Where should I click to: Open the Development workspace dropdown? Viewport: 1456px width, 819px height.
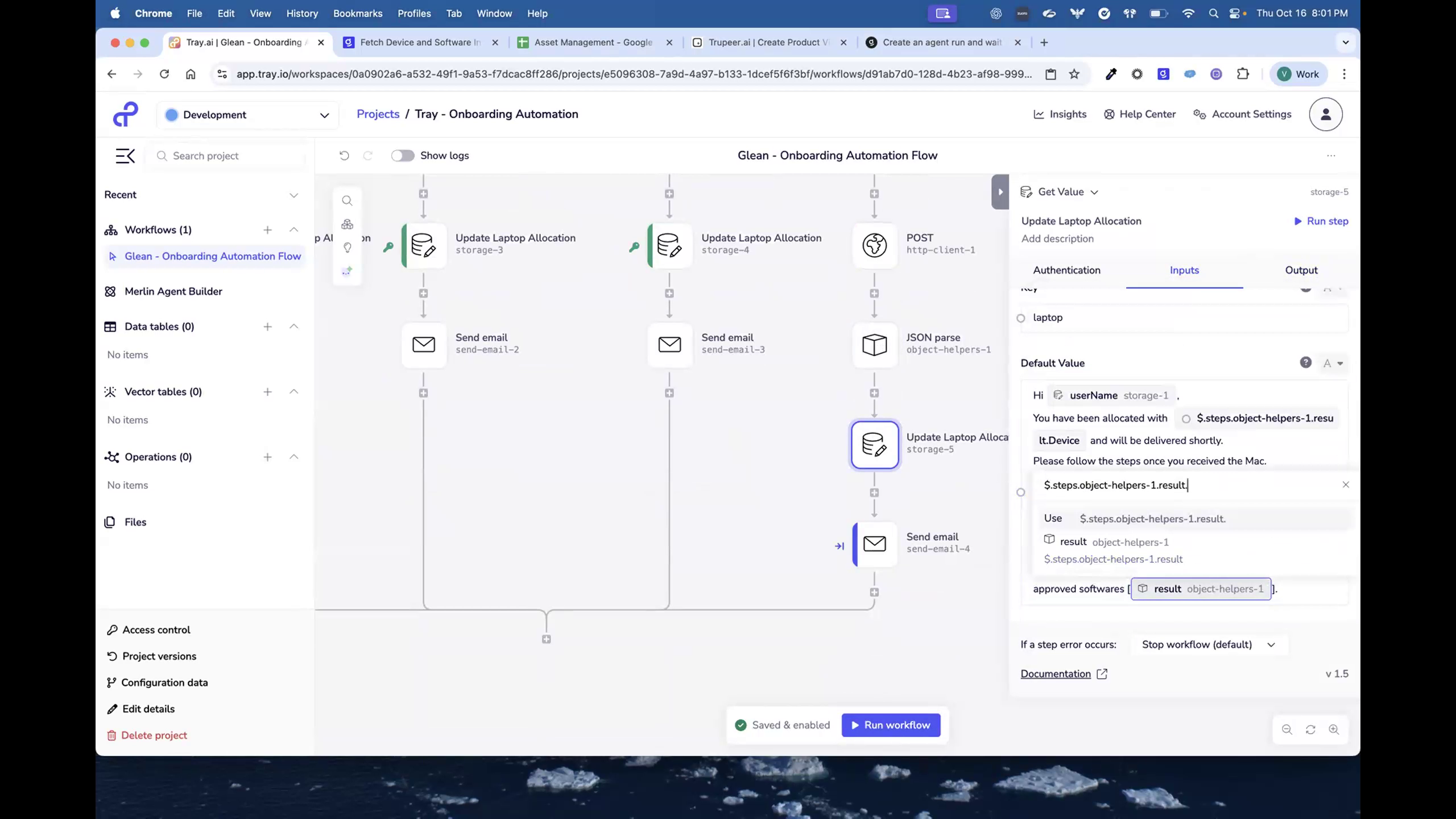coord(248,114)
